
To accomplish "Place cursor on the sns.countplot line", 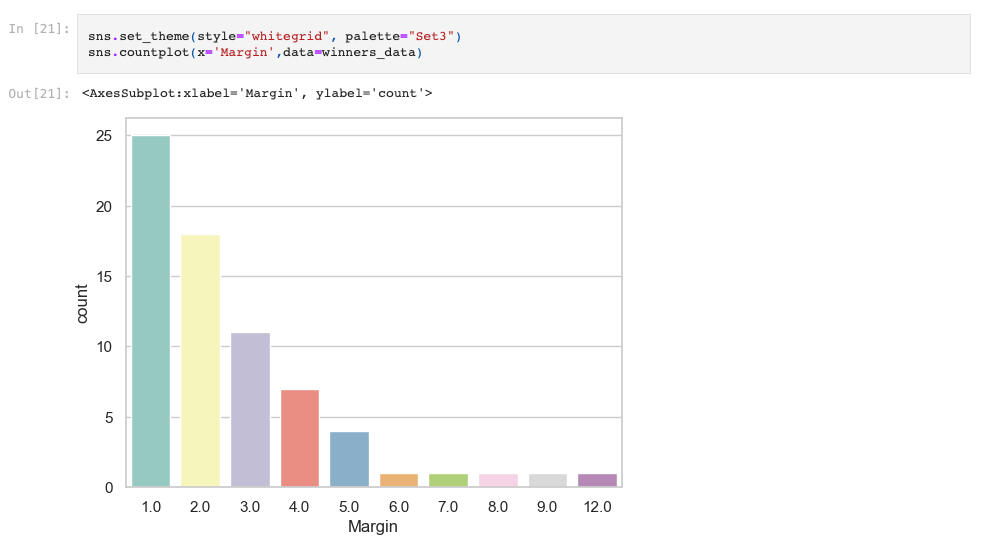I will pos(255,52).
